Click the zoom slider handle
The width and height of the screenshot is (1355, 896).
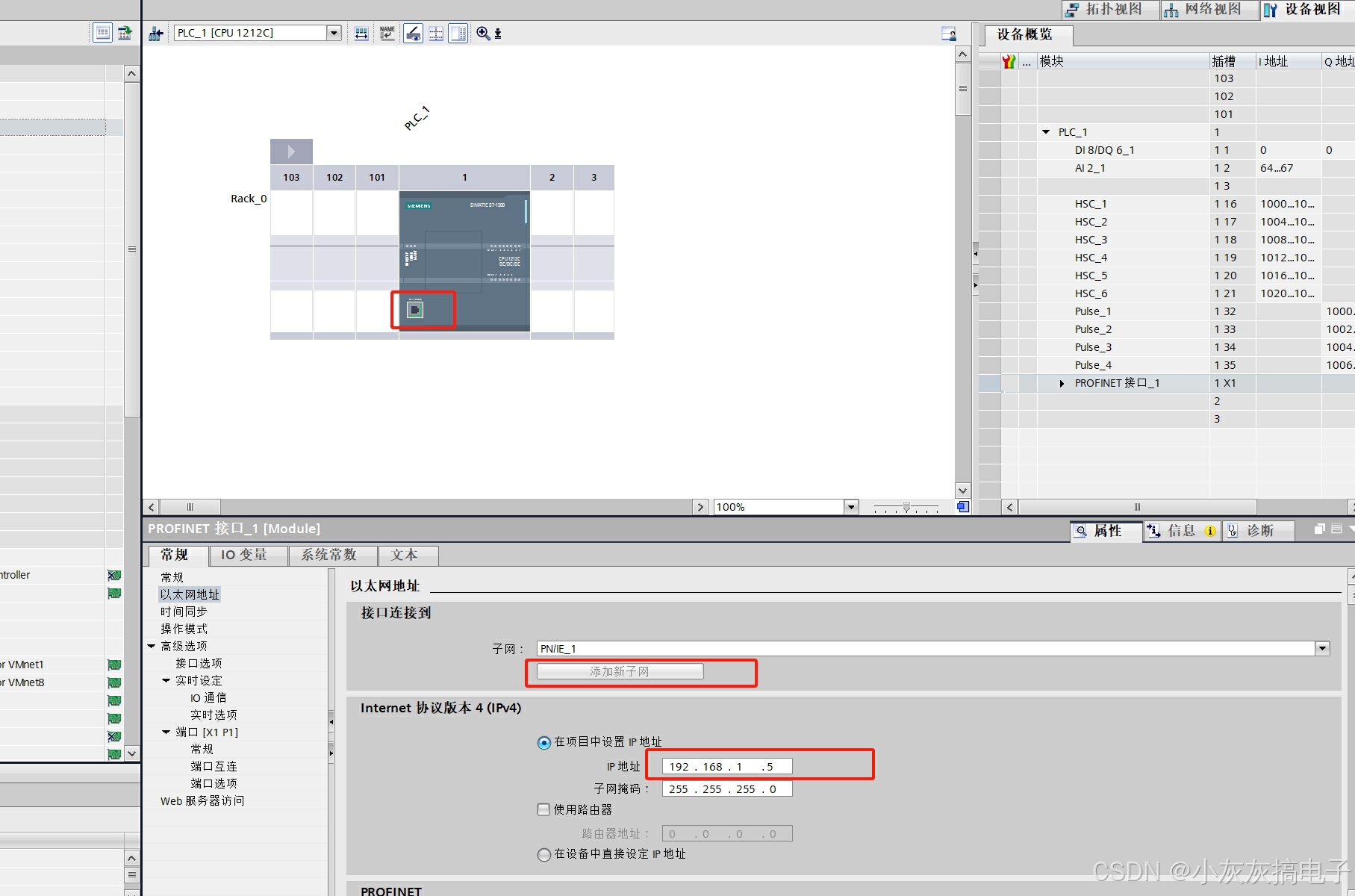[x=906, y=507]
